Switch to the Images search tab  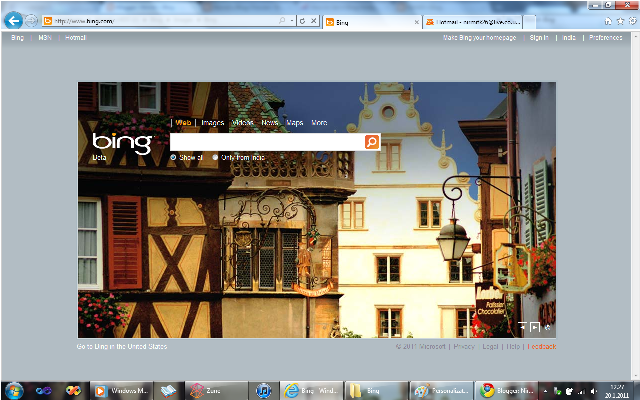pyautogui.click(x=212, y=123)
